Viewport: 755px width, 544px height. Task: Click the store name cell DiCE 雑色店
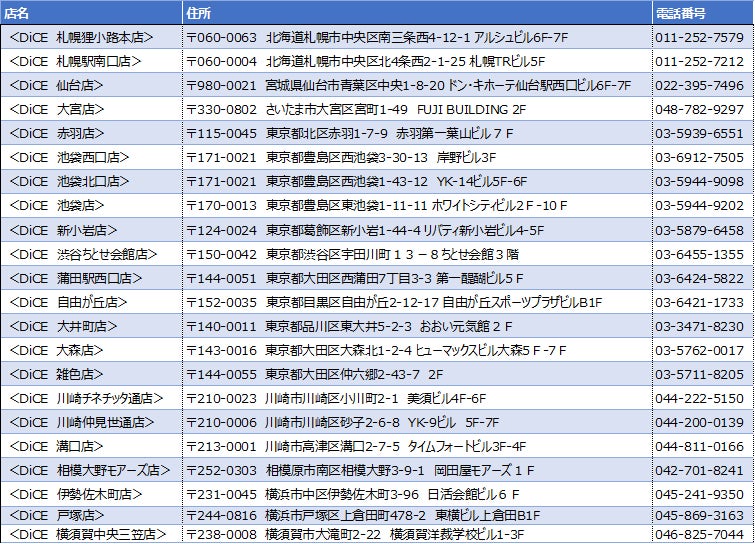(91, 375)
